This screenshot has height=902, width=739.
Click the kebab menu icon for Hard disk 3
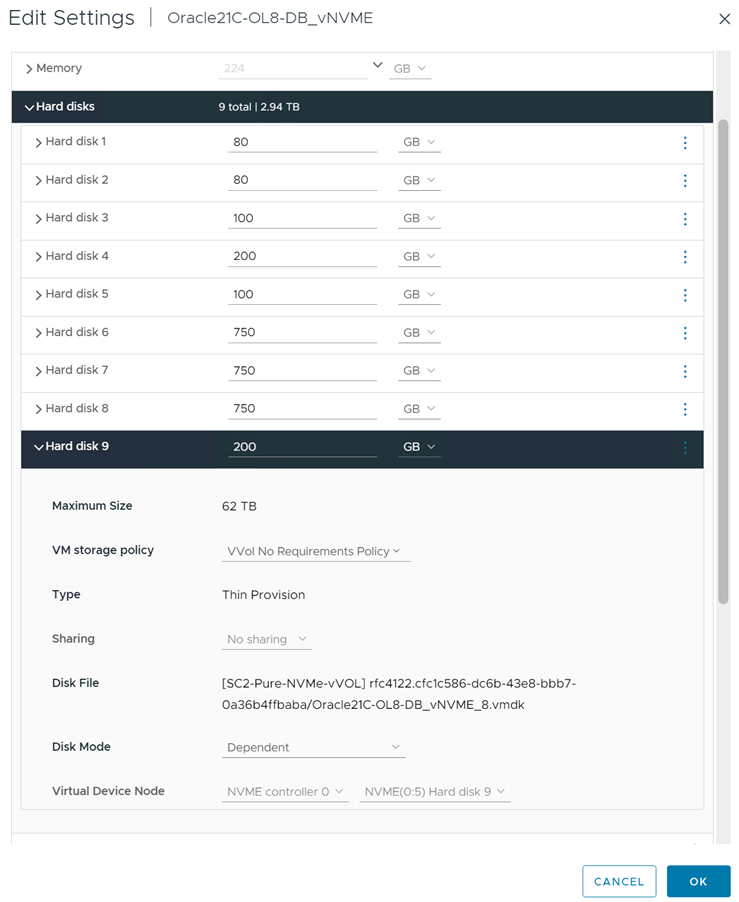click(x=685, y=219)
